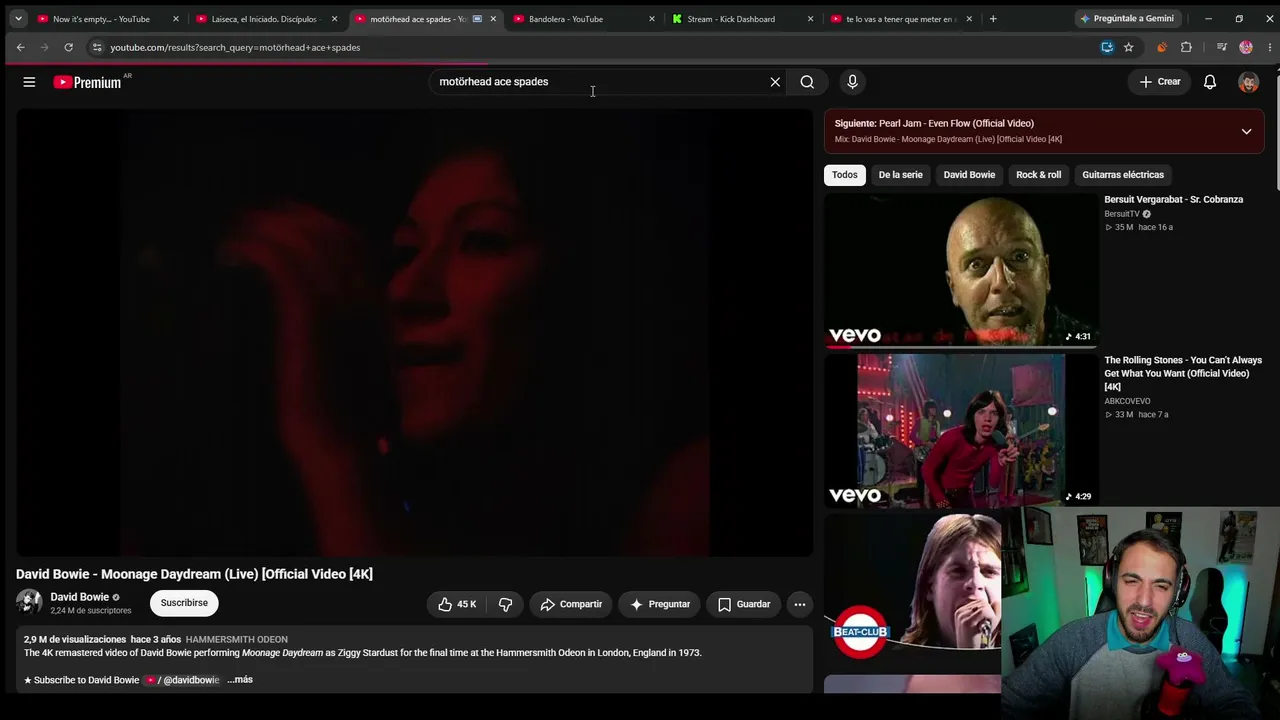Start voice search with the microphone
This screenshot has height=720, width=1280.
(x=852, y=82)
